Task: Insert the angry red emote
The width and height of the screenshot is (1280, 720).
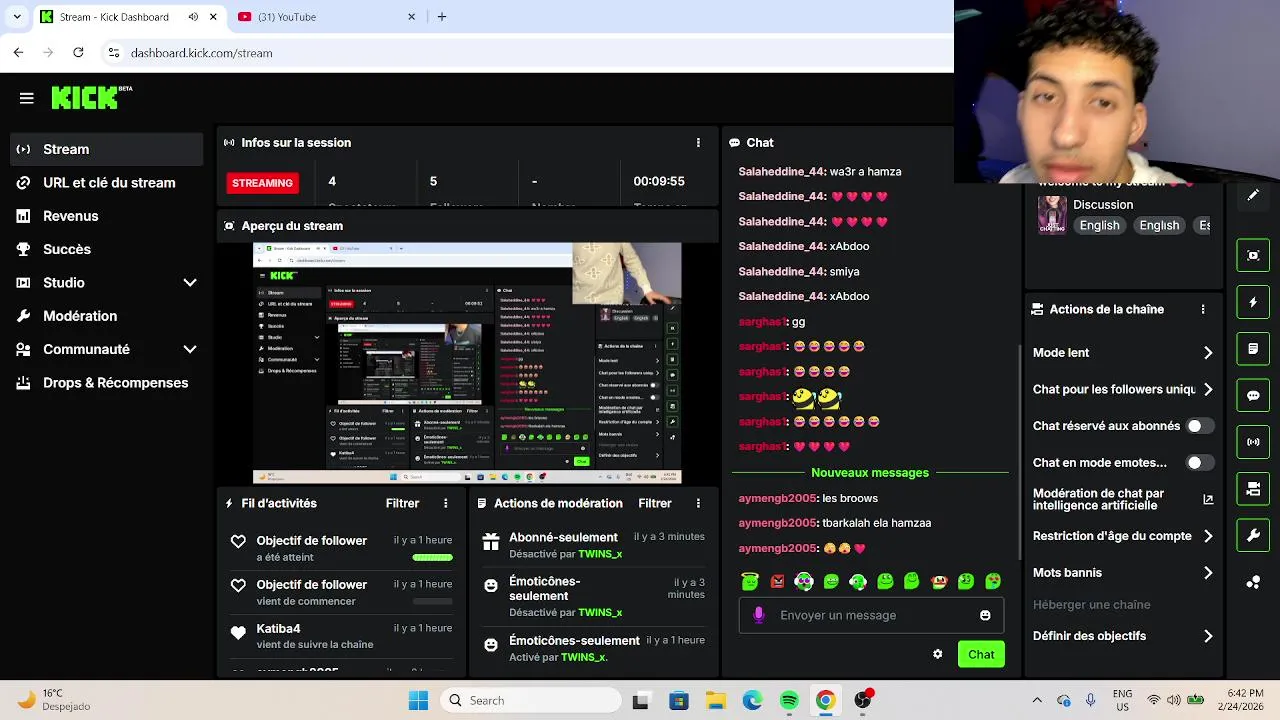Action: 777,581
